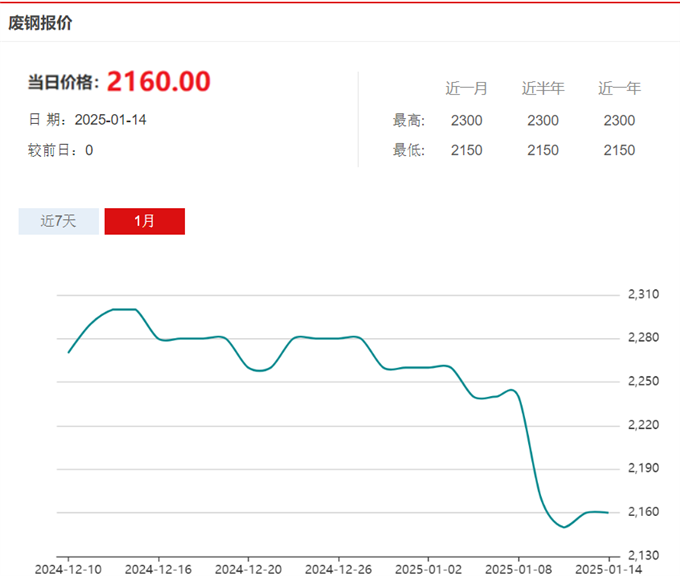Click the 2,220 y-axis label
Image resolution: width=680 pixels, height=576 pixels.
point(644,425)
